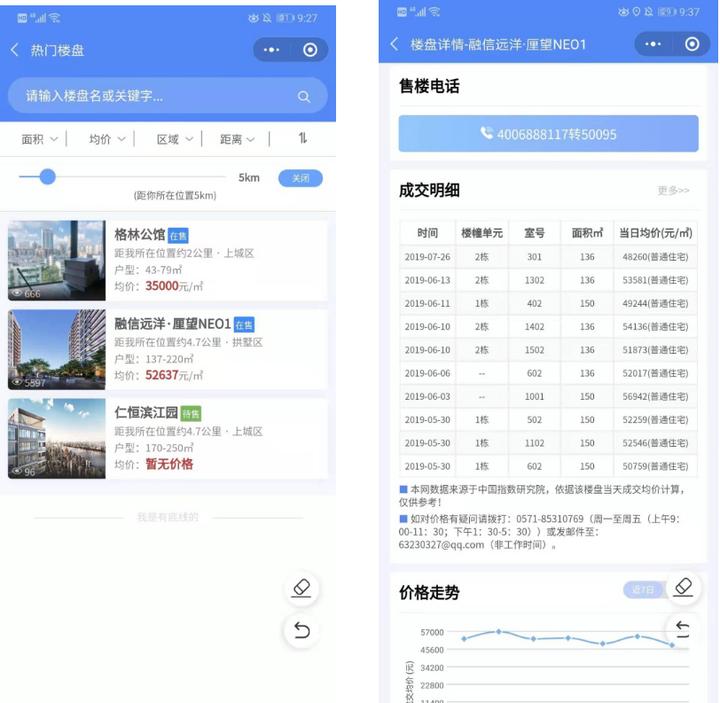This screenshot has width=720, height=703.
Task: Click the 楼幢单元 column header
Action: (482, 233)
